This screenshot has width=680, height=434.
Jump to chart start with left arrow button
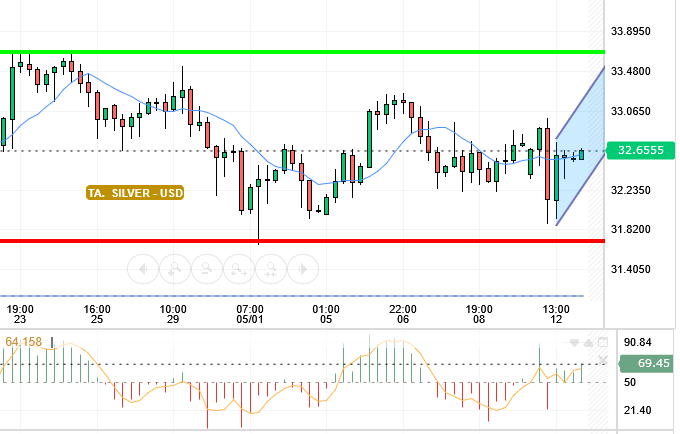(x=143, y=269)
